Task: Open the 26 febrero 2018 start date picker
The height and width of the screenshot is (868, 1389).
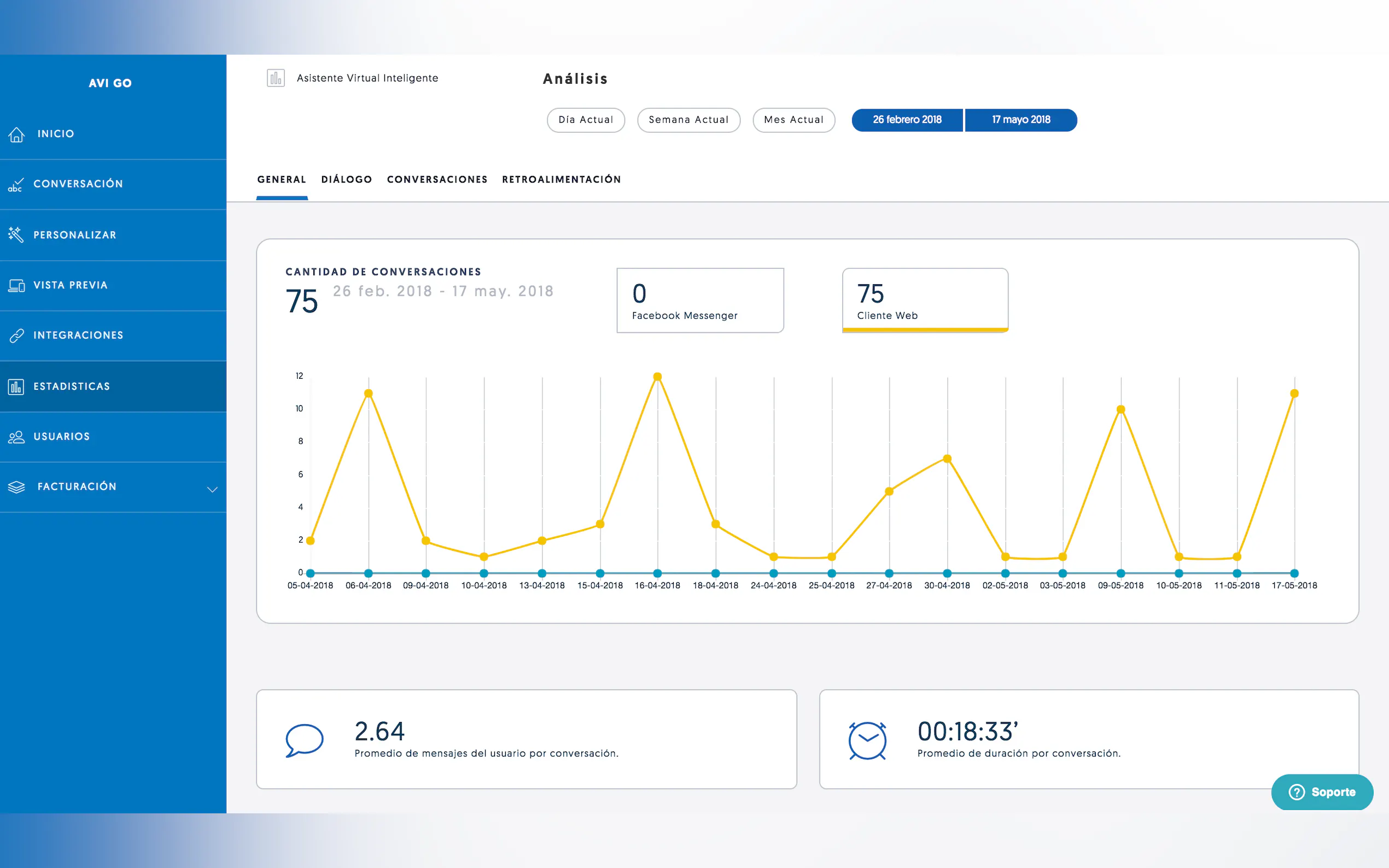Action: (x=907, y=120)
